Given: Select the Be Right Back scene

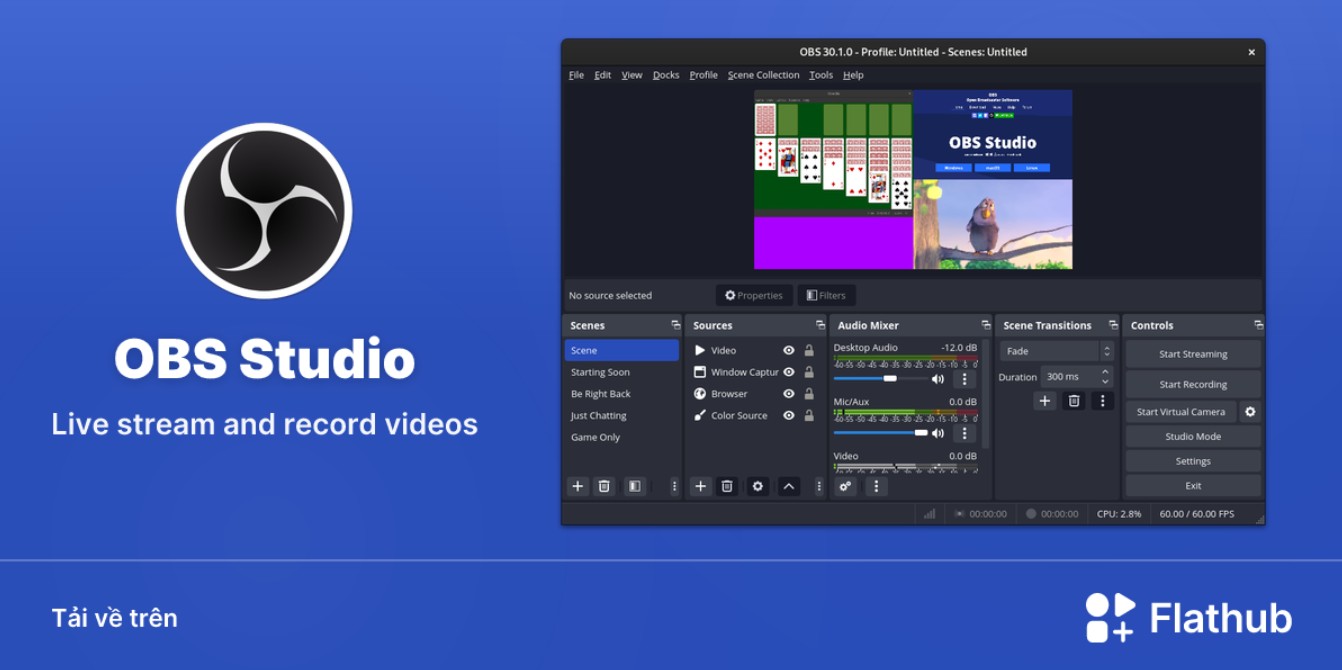Looking at the screenshot, I should [x=621, y=394].
